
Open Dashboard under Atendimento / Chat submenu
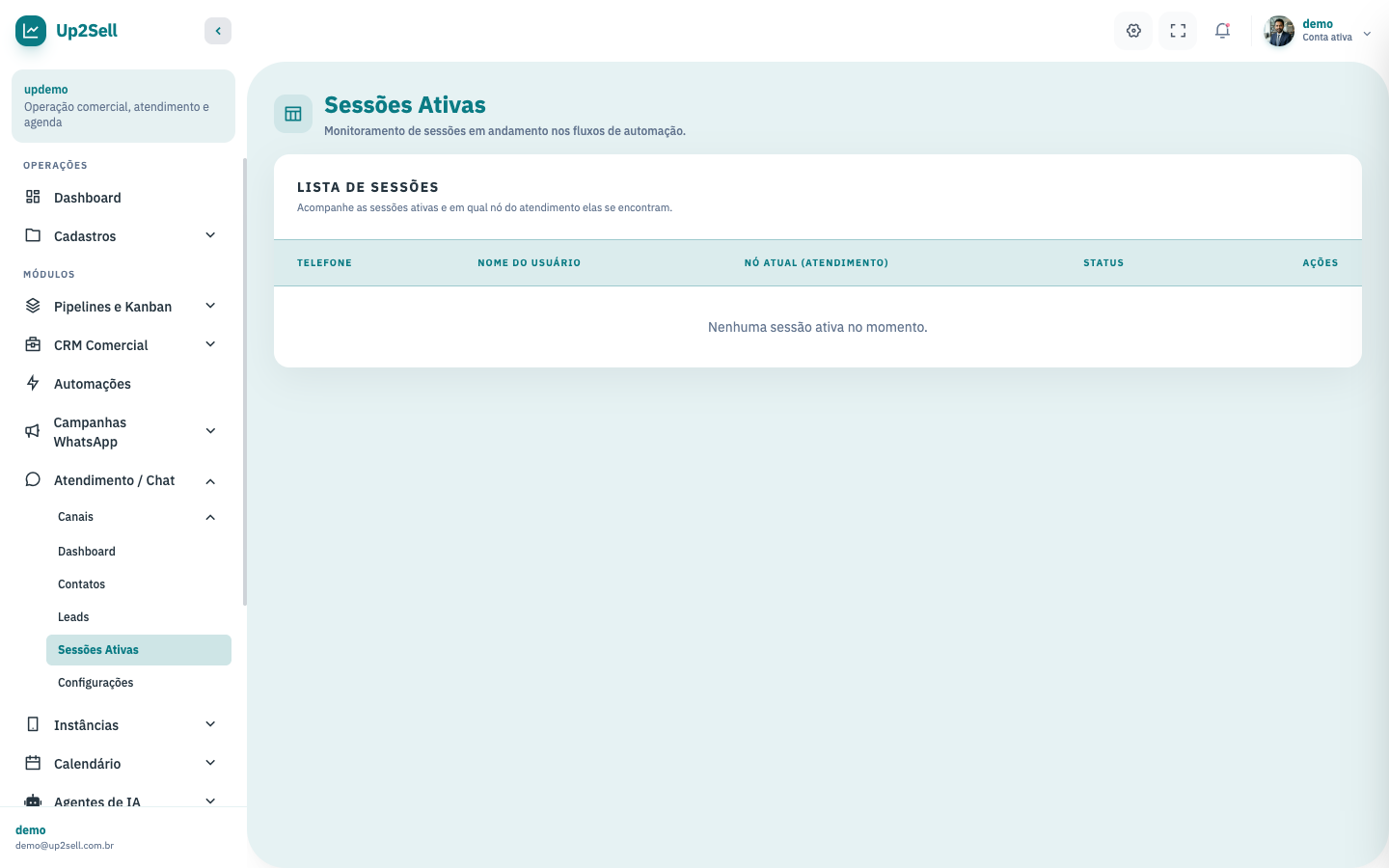[139, 552]
